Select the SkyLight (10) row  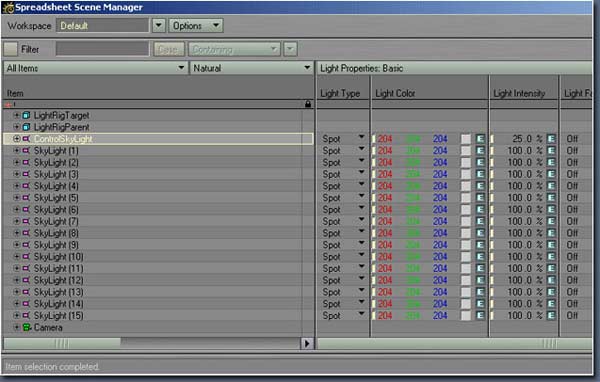pyautogui.click(x=158, y=256)
